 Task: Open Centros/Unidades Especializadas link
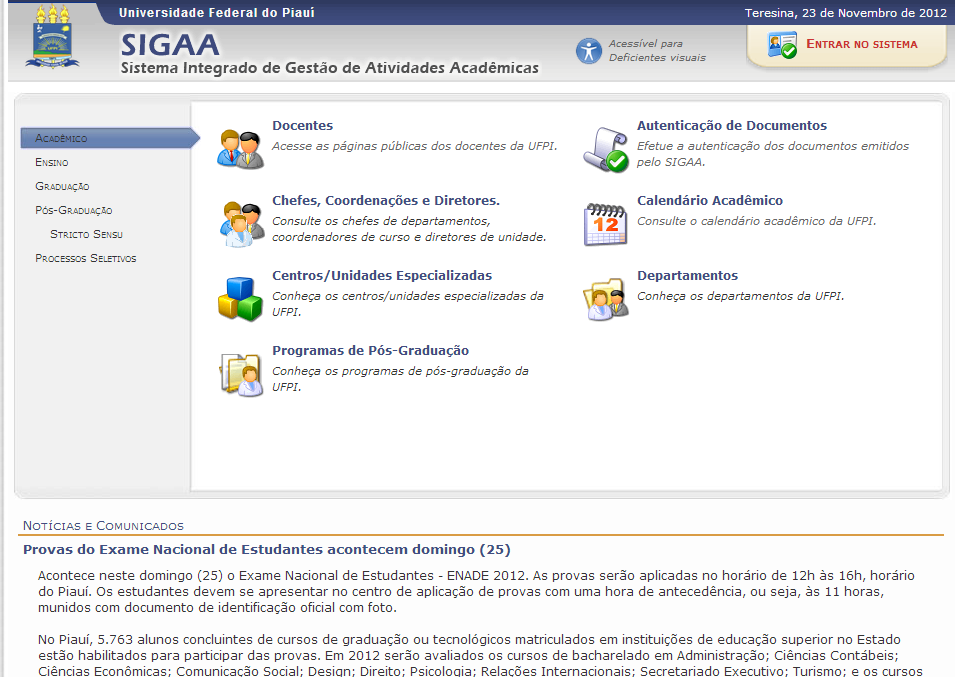coord(382,275)
